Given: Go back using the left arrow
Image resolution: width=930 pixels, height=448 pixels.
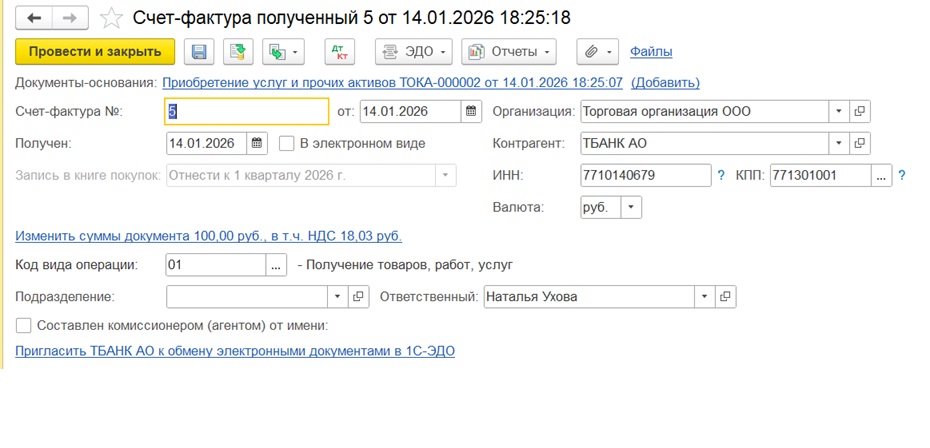Looking at the screenshot, I should pos(36,19).
